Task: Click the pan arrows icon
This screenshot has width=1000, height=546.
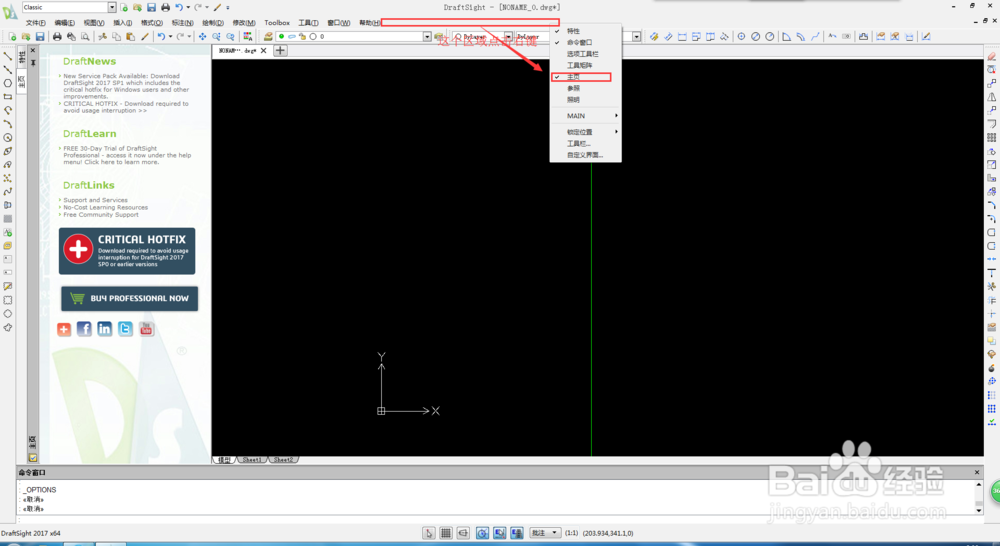Action: 202,36
